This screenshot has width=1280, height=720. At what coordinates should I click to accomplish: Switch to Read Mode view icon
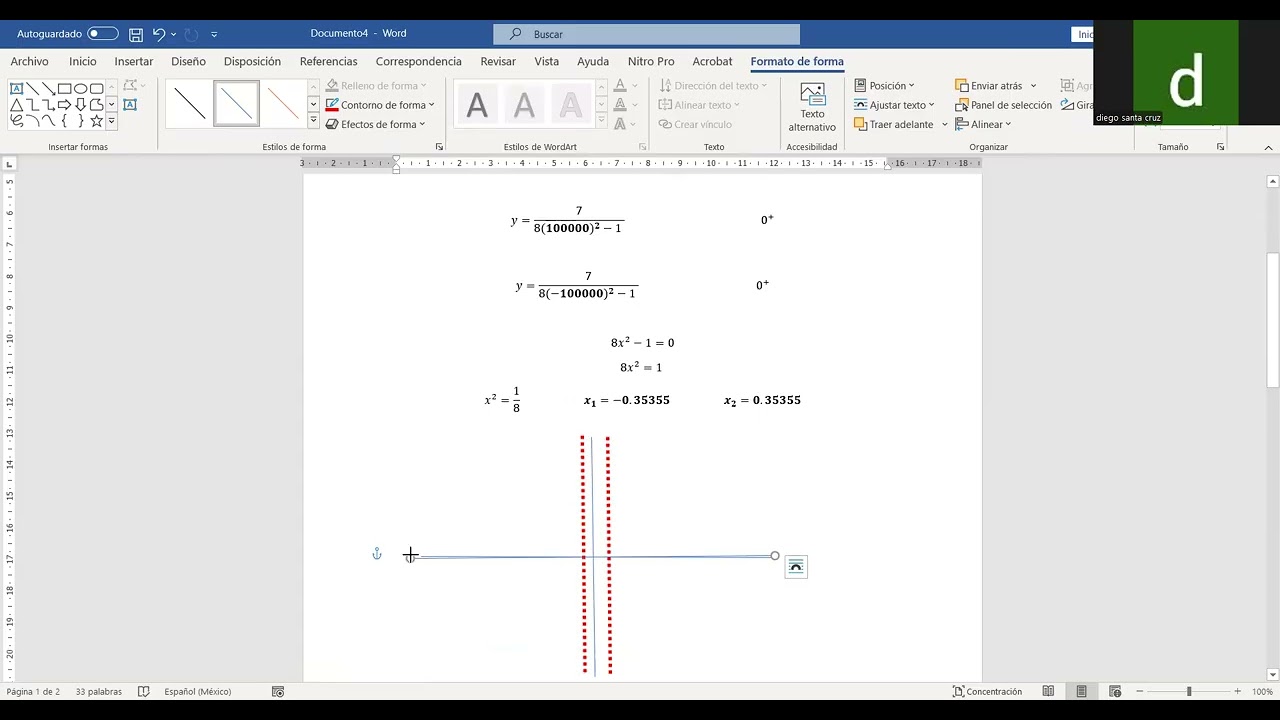pyautogui.click(x=1048, y=691)
